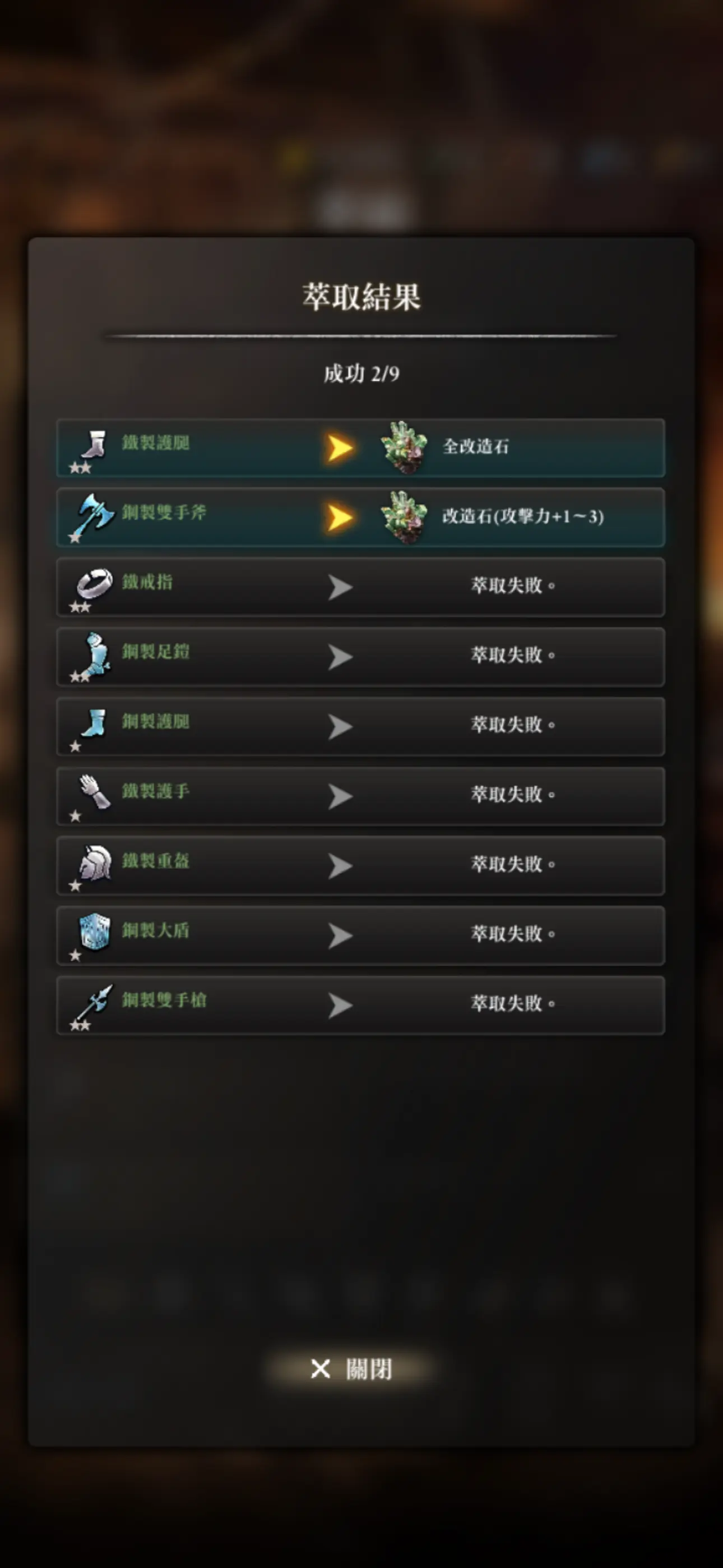Tap the 成功 2/9 success counter
Image resolution: width=723 pixels, height=1568 pixels.
361,373
